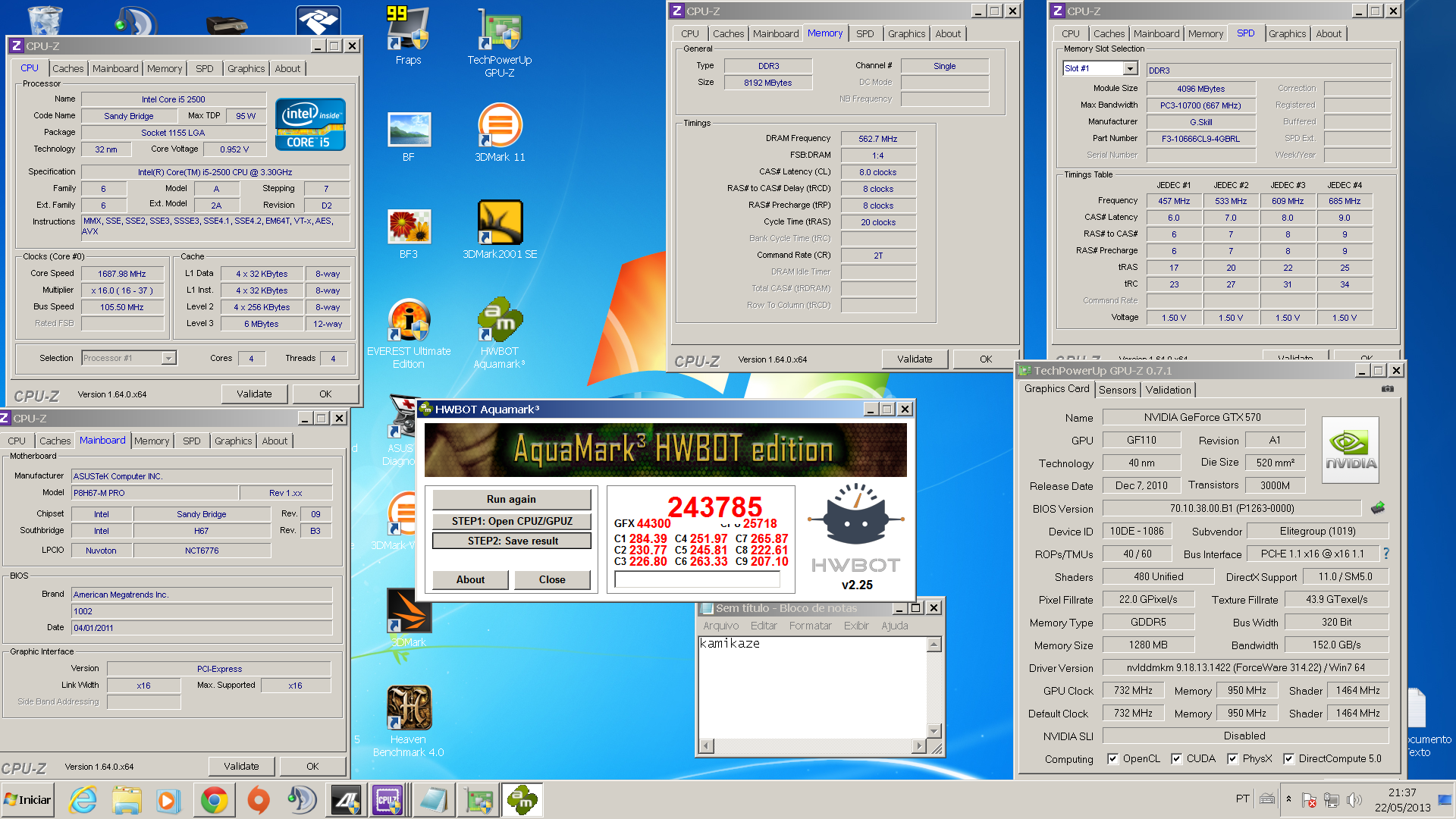
Task: Select Validation tab in GPU-Z
Action: (x=1168, y=390)
